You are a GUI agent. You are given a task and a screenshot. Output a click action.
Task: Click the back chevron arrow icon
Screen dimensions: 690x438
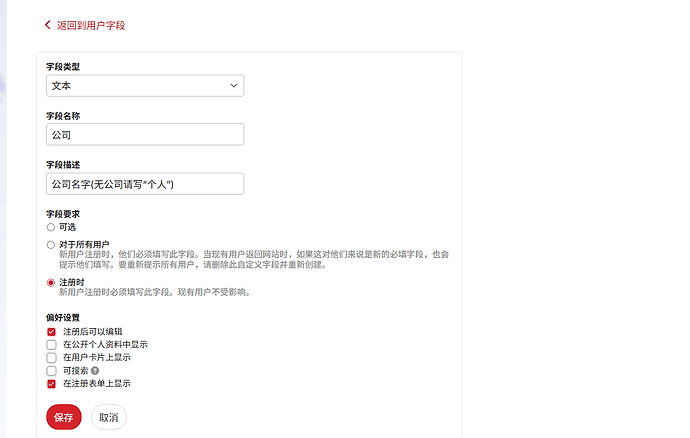click(x=48, y=25)
